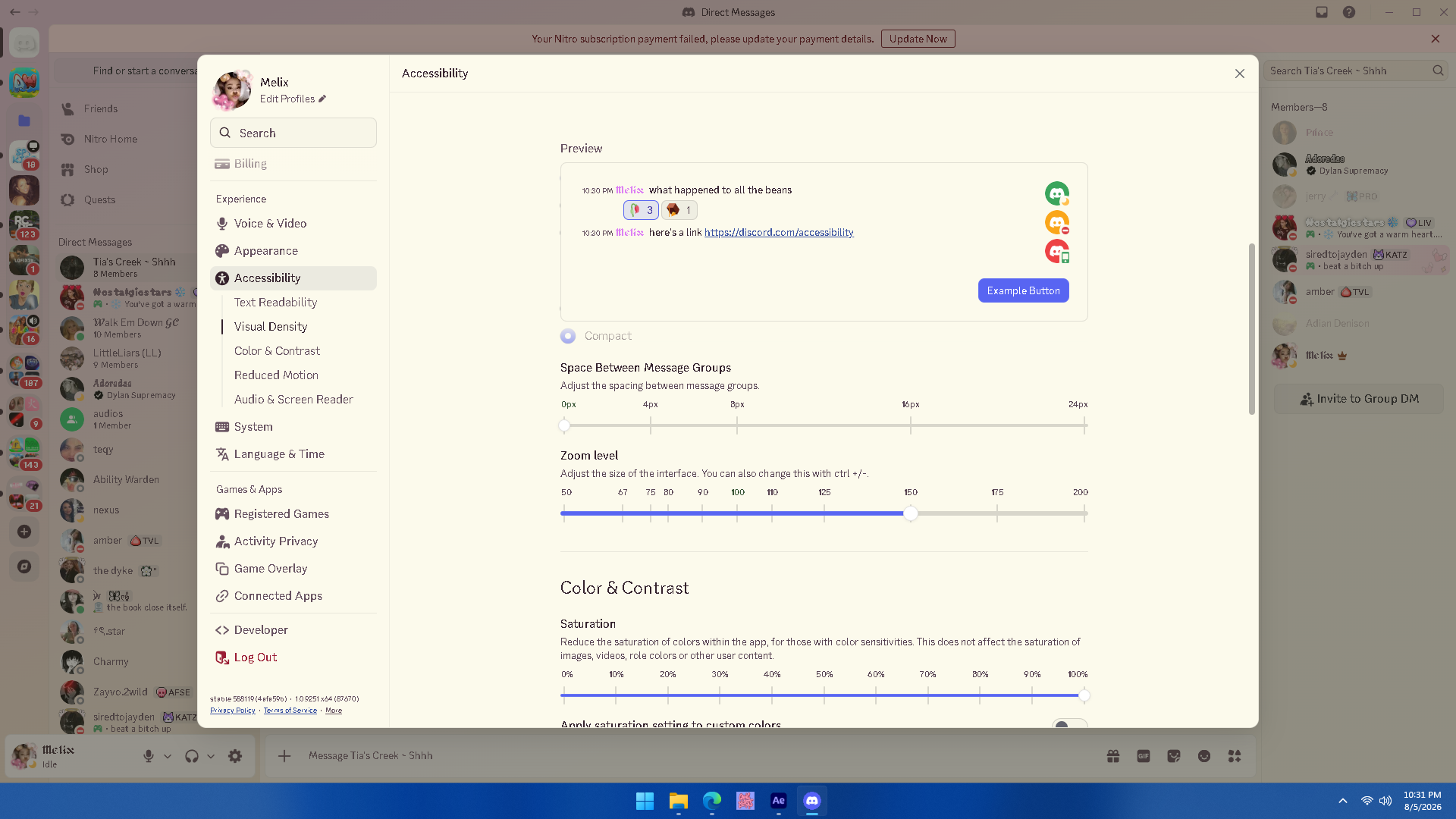Click the reaction with count 1
Viewport: 1456px width, 819px height.
[679, 210]
